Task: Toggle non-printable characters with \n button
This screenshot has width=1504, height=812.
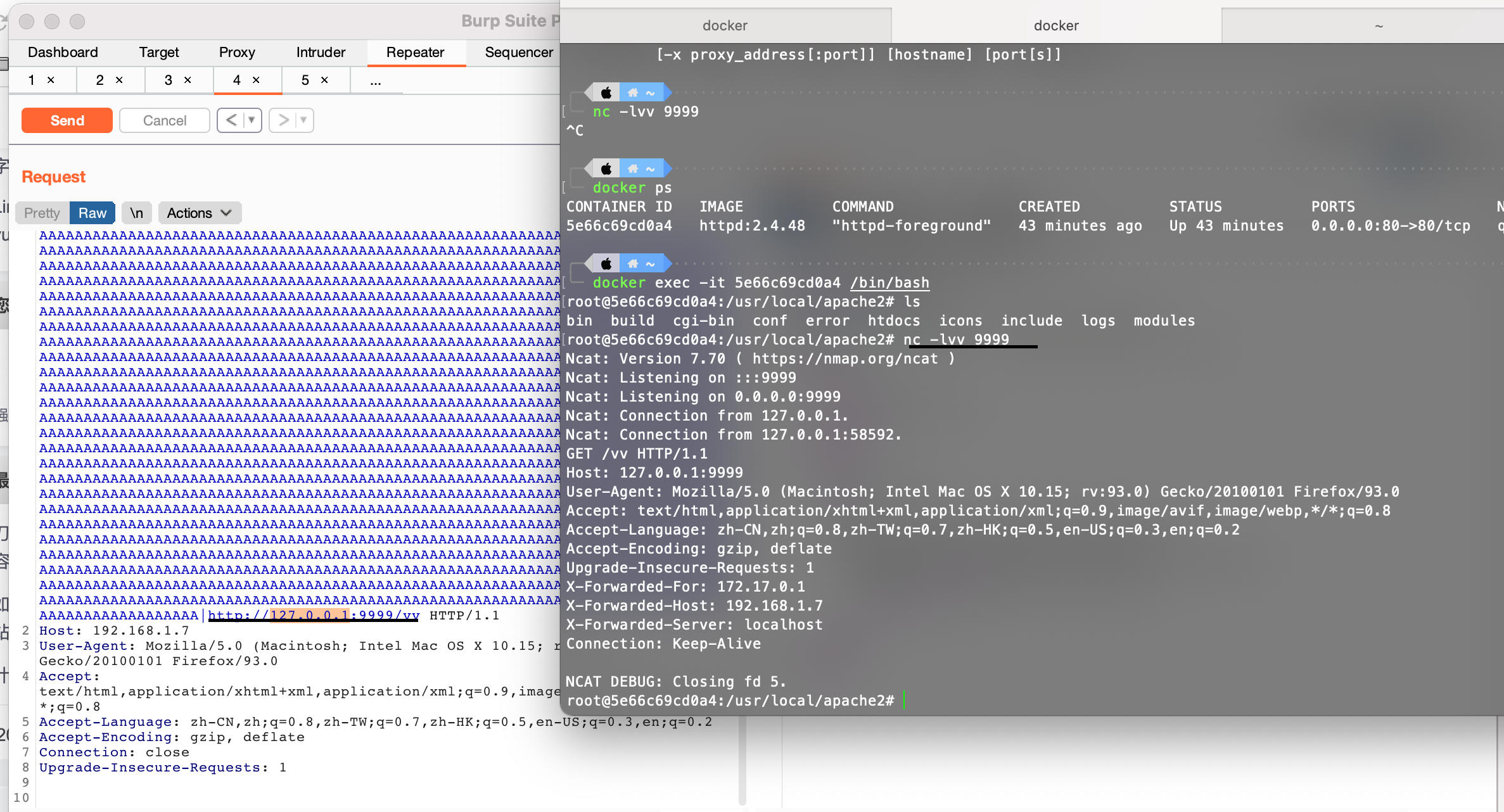Action: pos(136,213)
